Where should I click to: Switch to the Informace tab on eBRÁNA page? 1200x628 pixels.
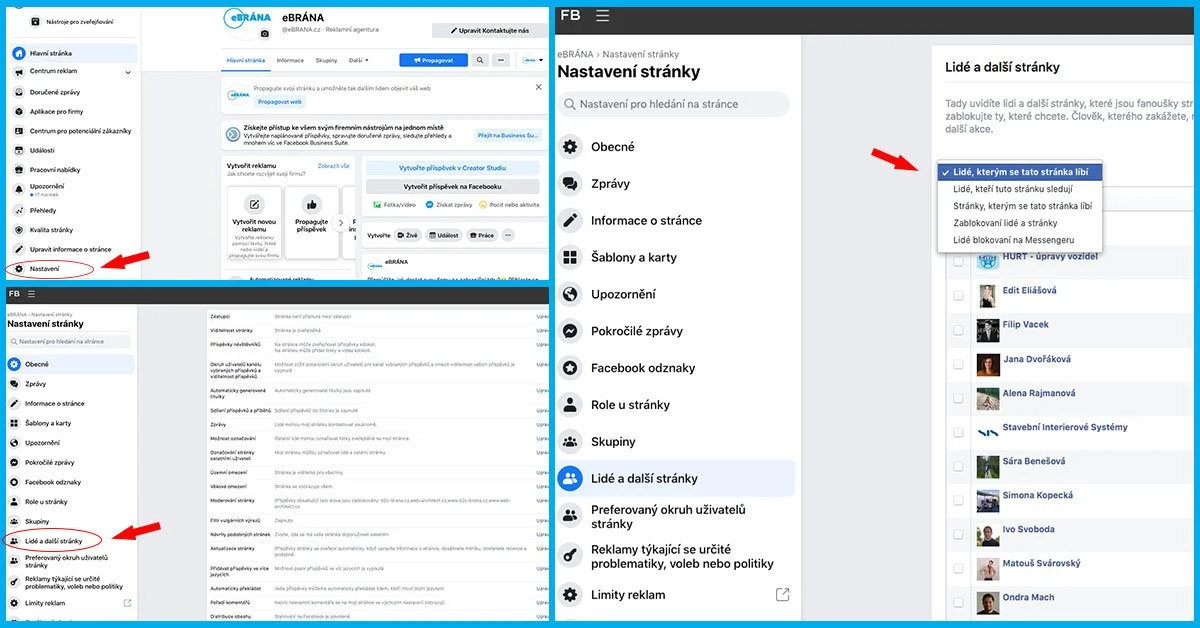pyautogui.click(x=290, y=60)
